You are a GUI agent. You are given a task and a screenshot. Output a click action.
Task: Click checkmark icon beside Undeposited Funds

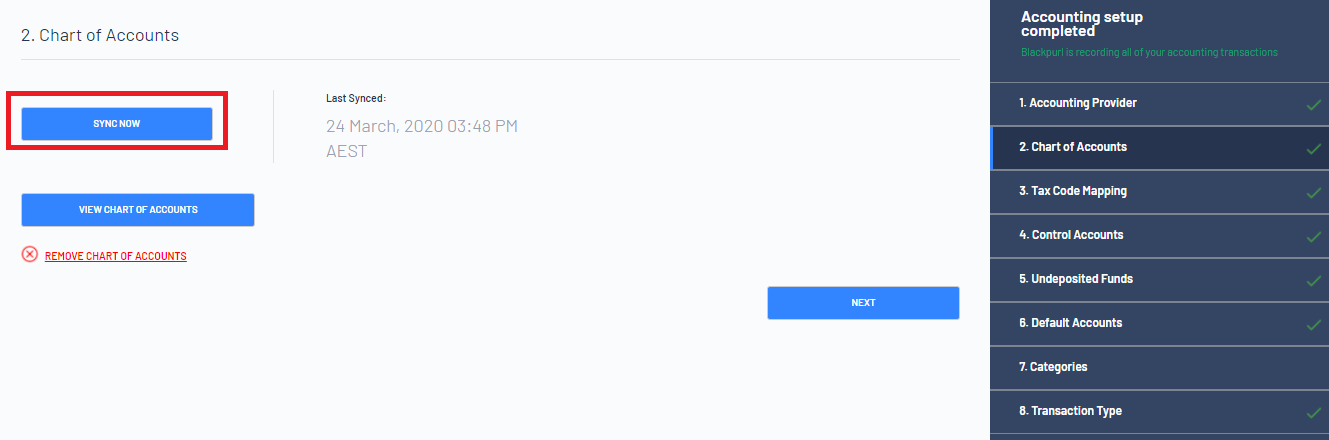1314,280
